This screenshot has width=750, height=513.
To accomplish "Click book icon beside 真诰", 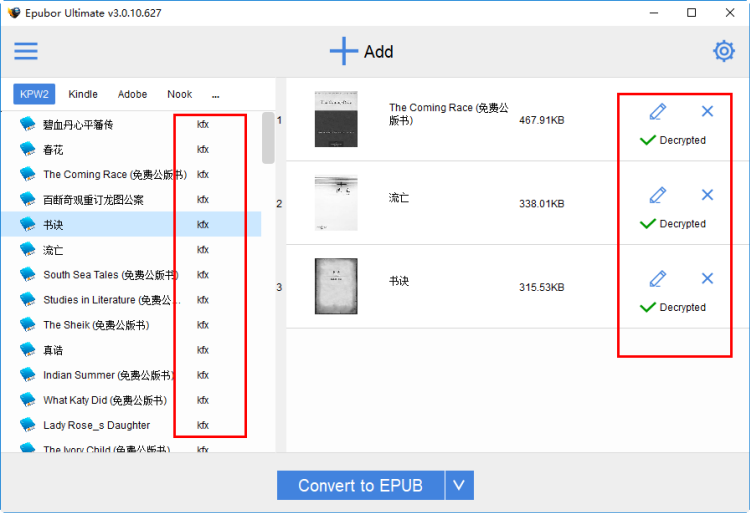I will (x=27, y=350).
